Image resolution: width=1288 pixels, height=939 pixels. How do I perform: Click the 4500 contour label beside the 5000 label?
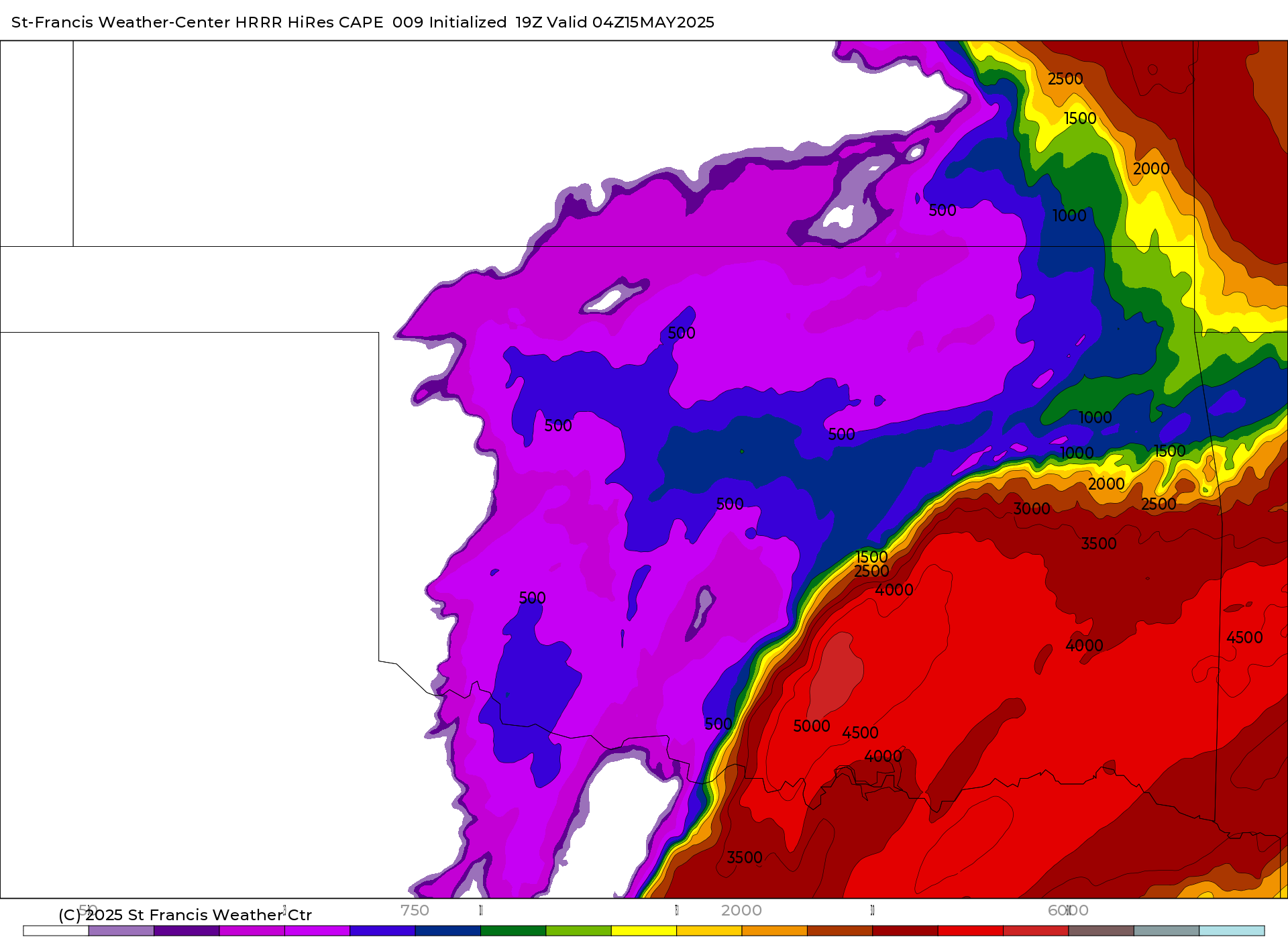[861, 733]
